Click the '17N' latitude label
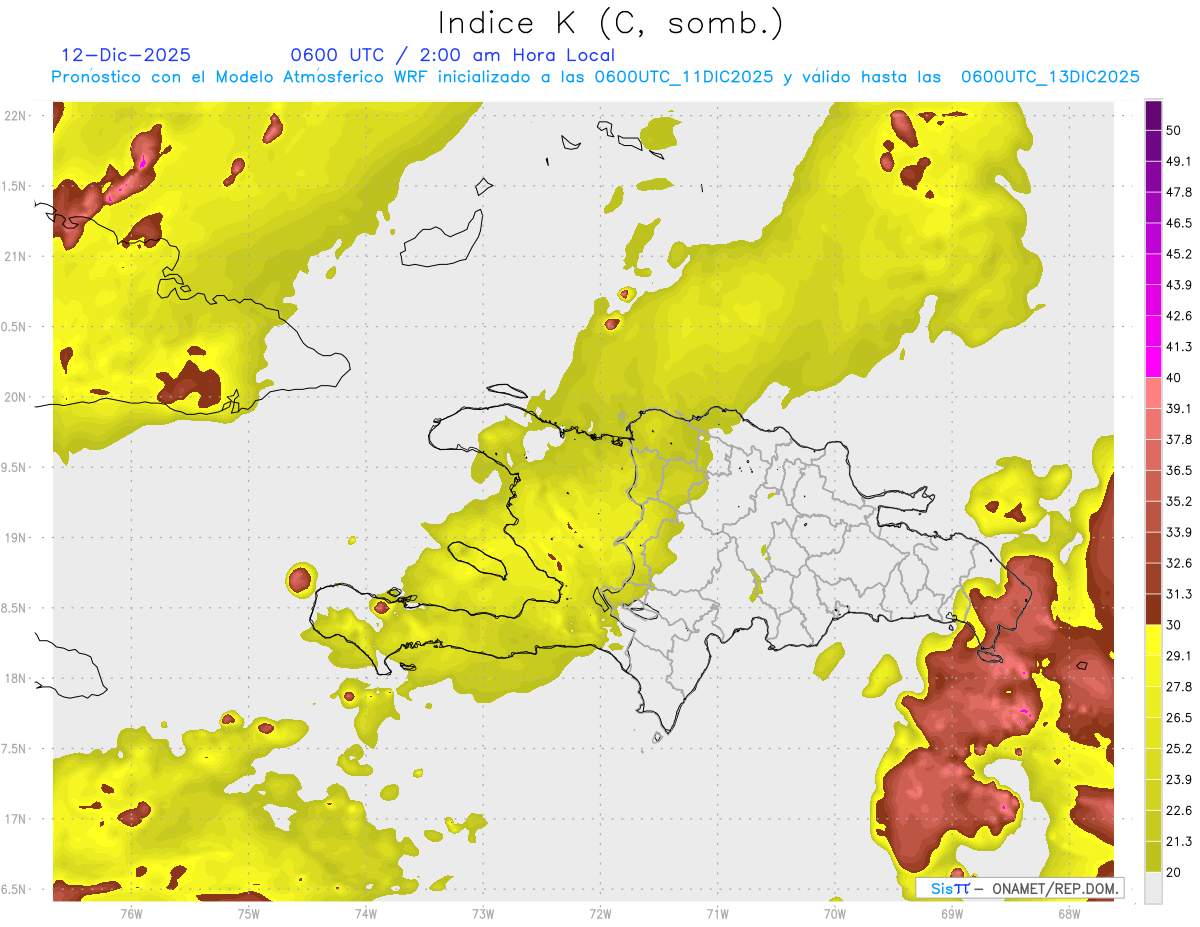 pyautogui.click(x=15, y=819)
